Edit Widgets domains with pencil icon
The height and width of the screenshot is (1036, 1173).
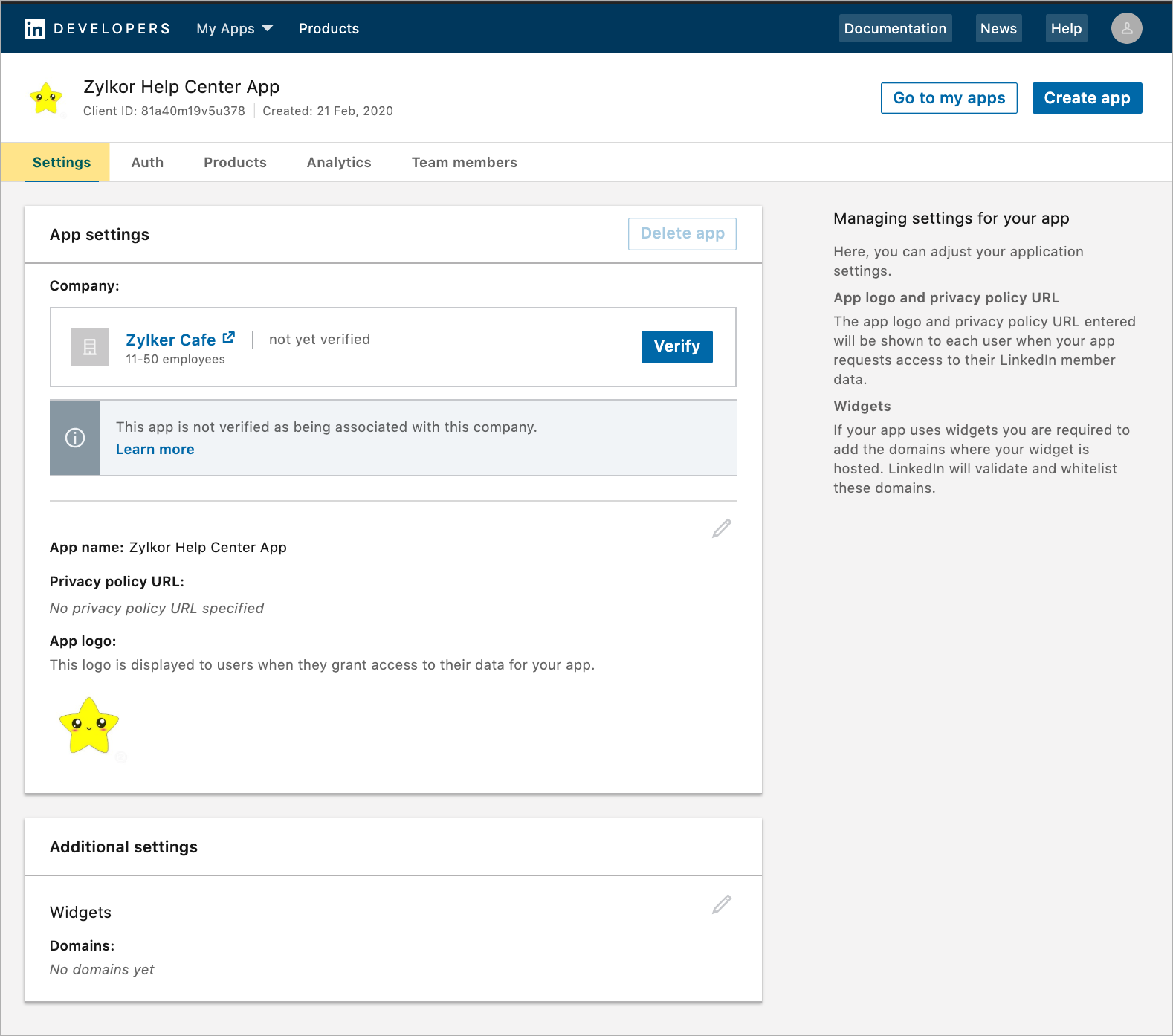pos(721,904)
